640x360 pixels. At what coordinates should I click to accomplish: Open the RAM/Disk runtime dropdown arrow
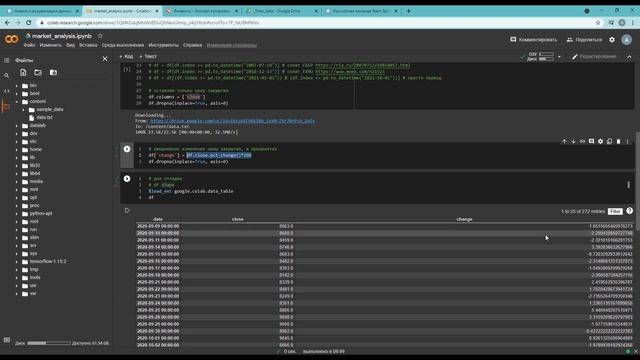559,57
